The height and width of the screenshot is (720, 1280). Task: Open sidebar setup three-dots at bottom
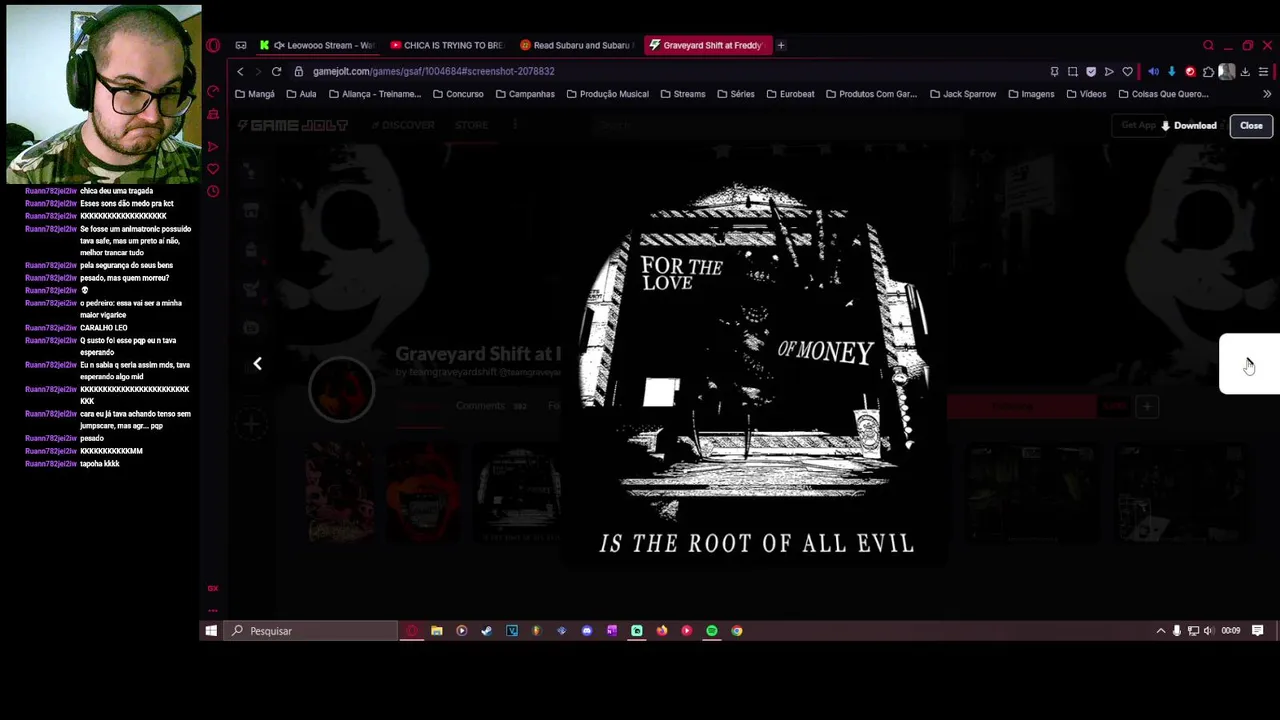point(213,610)
